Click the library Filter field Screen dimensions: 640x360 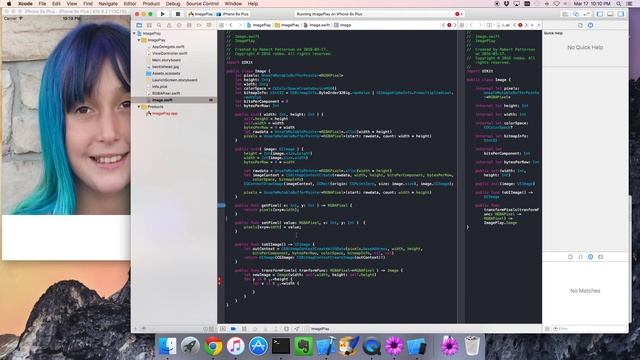pyautogui.click(x=589, y=329)
